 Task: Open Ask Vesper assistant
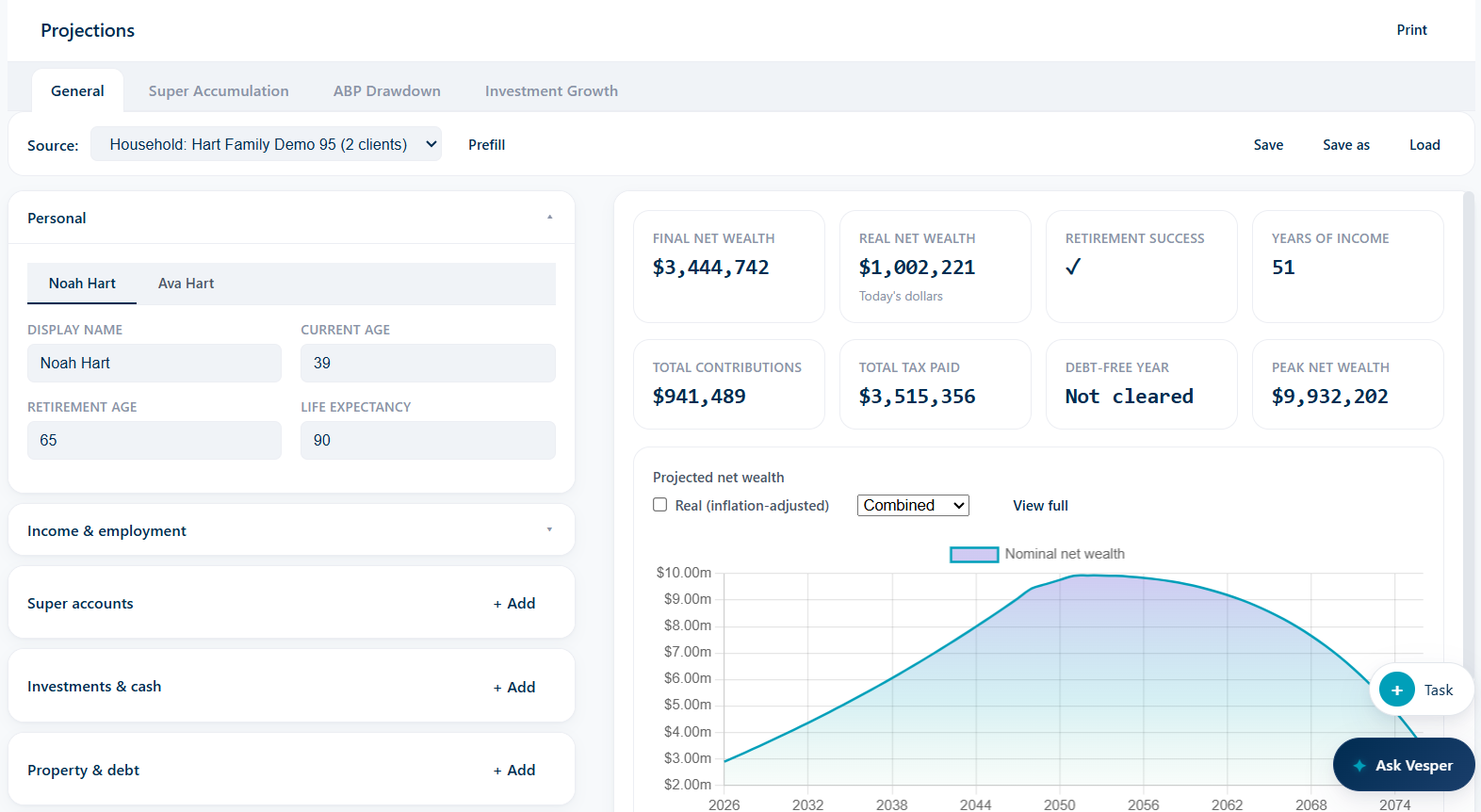coord(1404,765)
